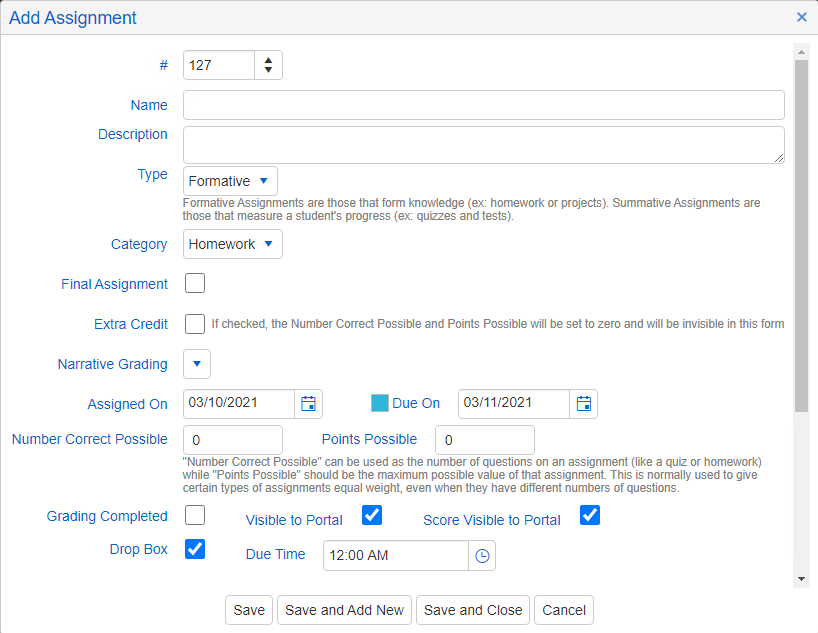
Task: Click the increment arrow on the # stepper
Action: (268, 59)
